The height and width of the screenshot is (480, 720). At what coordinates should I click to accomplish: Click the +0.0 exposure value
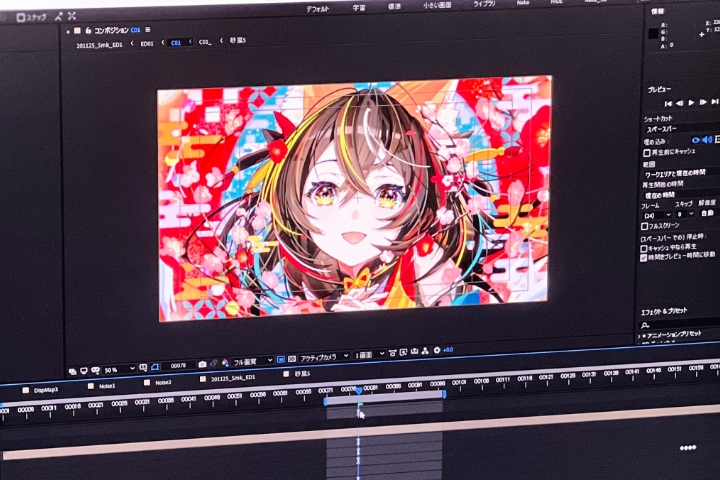click(x=448, y=350)
